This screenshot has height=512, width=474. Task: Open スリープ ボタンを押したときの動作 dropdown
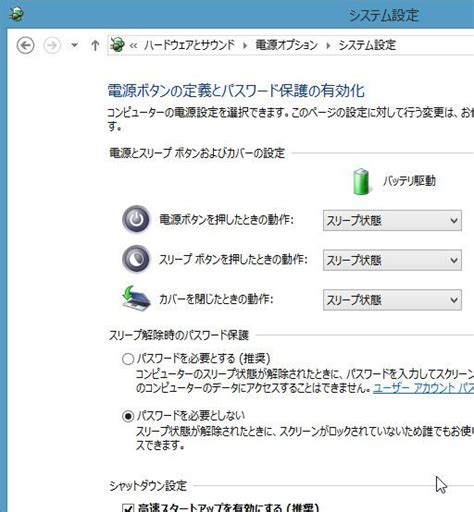392,260
